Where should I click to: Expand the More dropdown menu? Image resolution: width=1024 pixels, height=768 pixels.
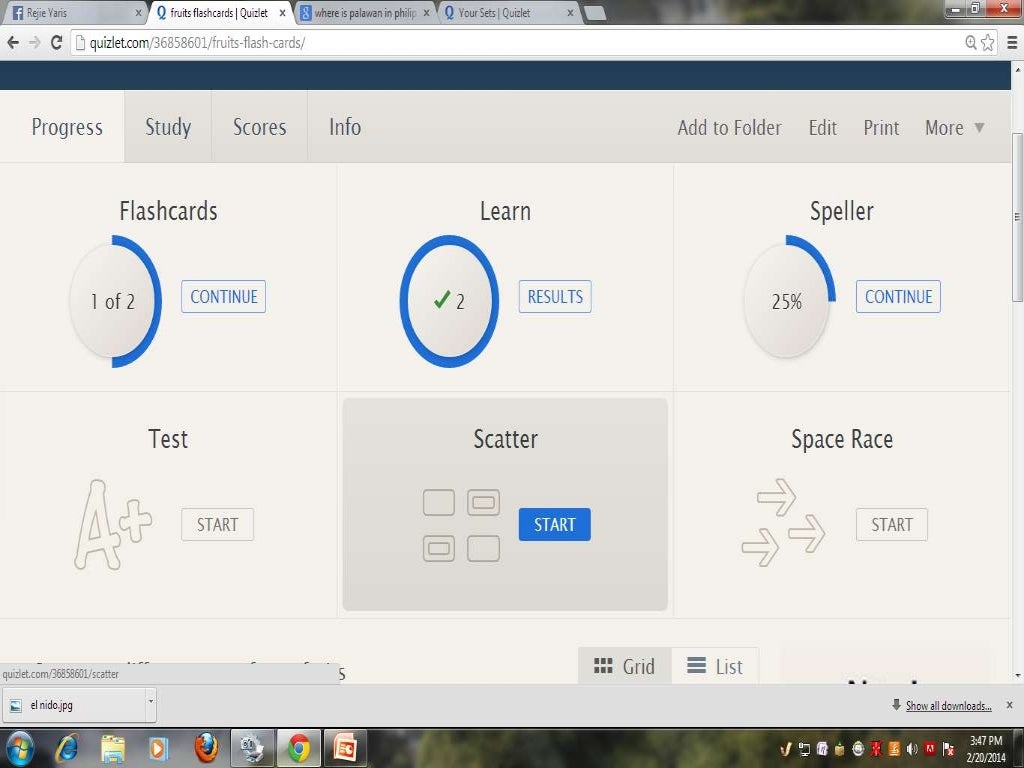point(955,127)
